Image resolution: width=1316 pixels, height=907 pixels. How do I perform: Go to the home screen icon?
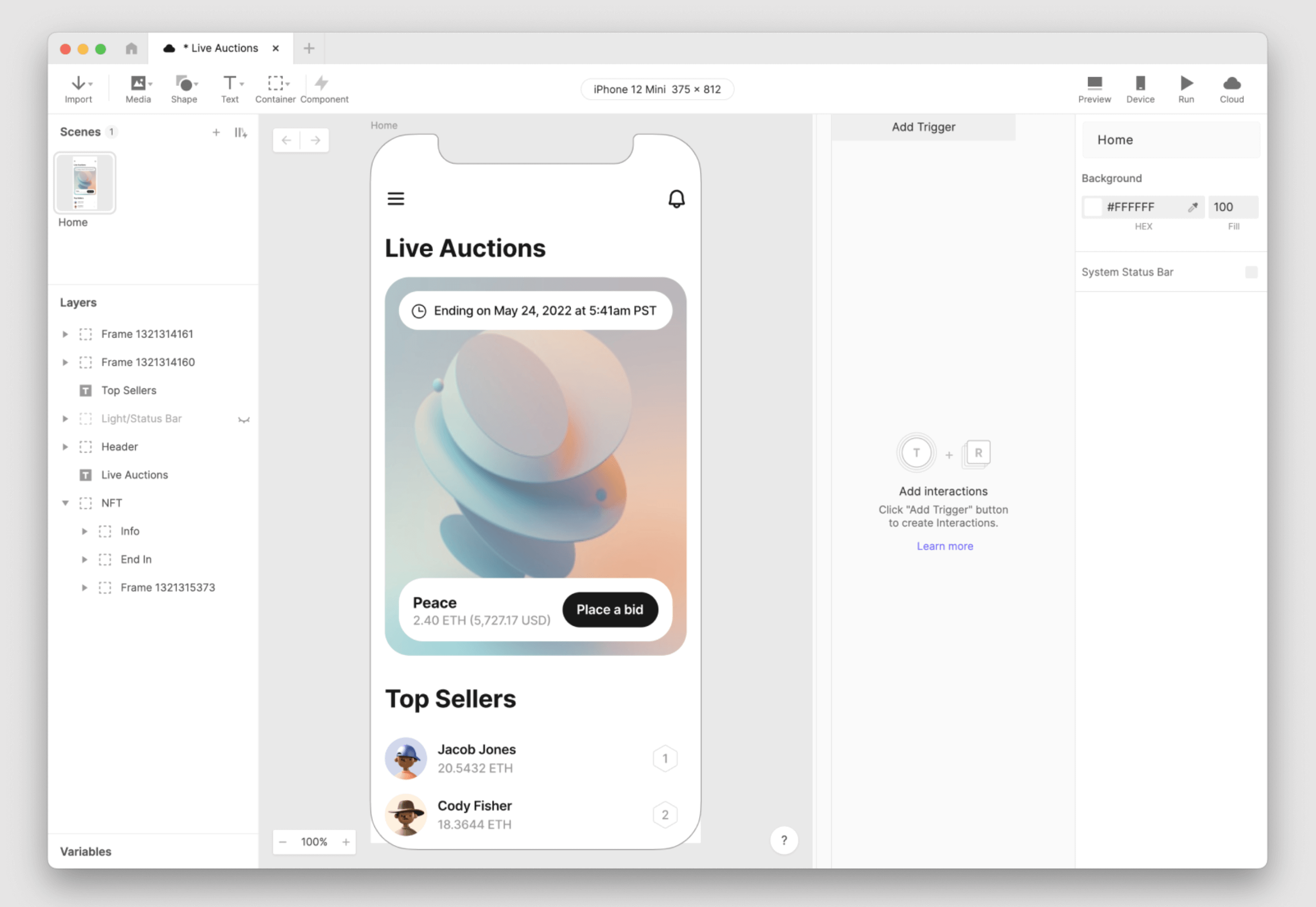131,48
